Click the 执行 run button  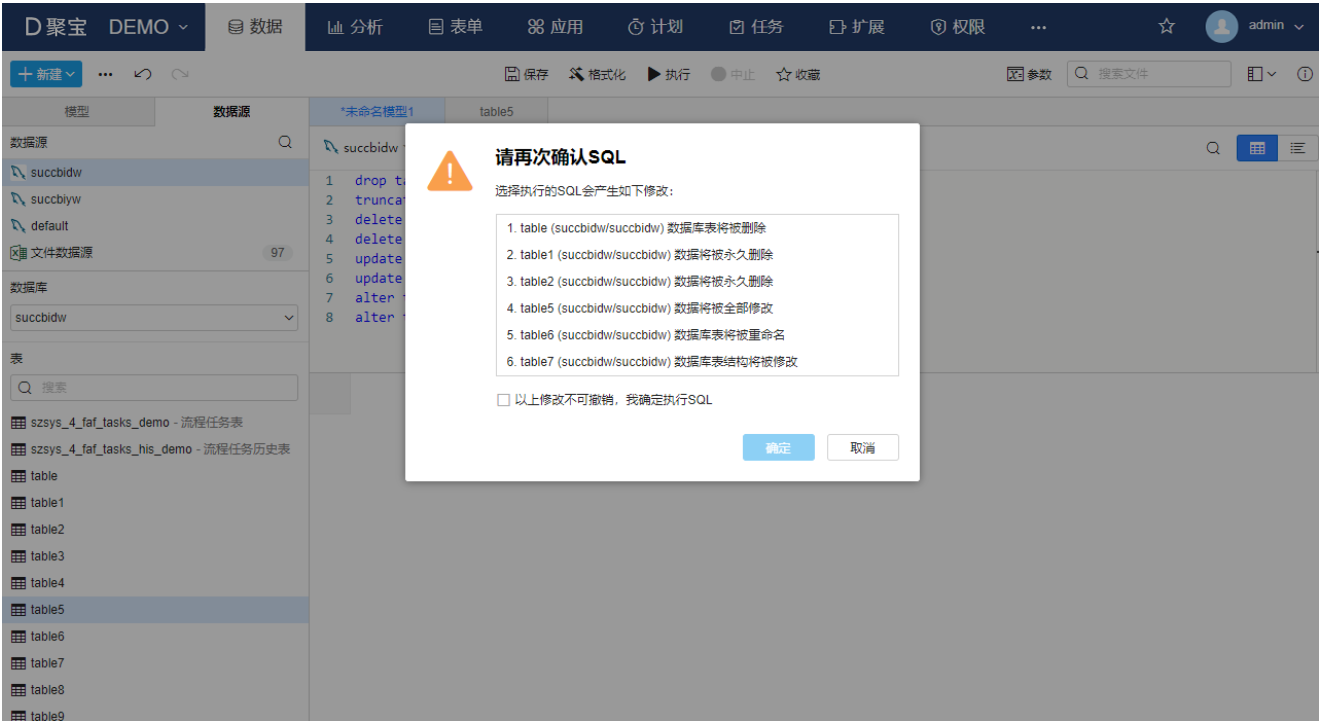[x=669, y=74]
